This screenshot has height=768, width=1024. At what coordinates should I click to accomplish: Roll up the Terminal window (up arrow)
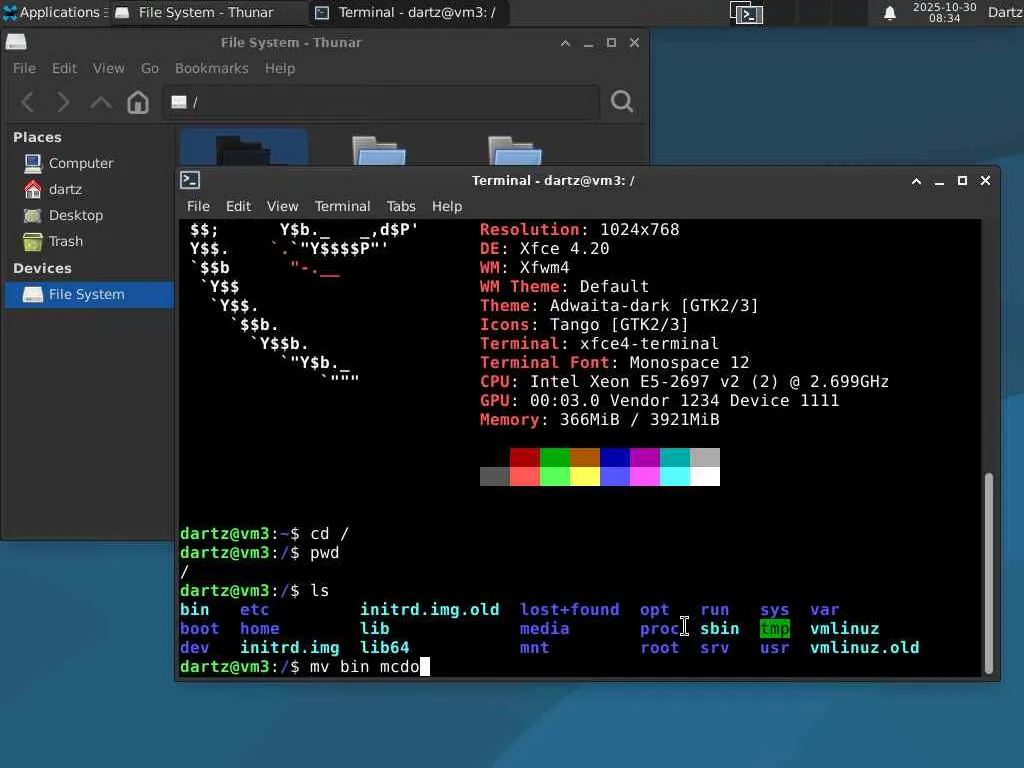click(916, 181)
